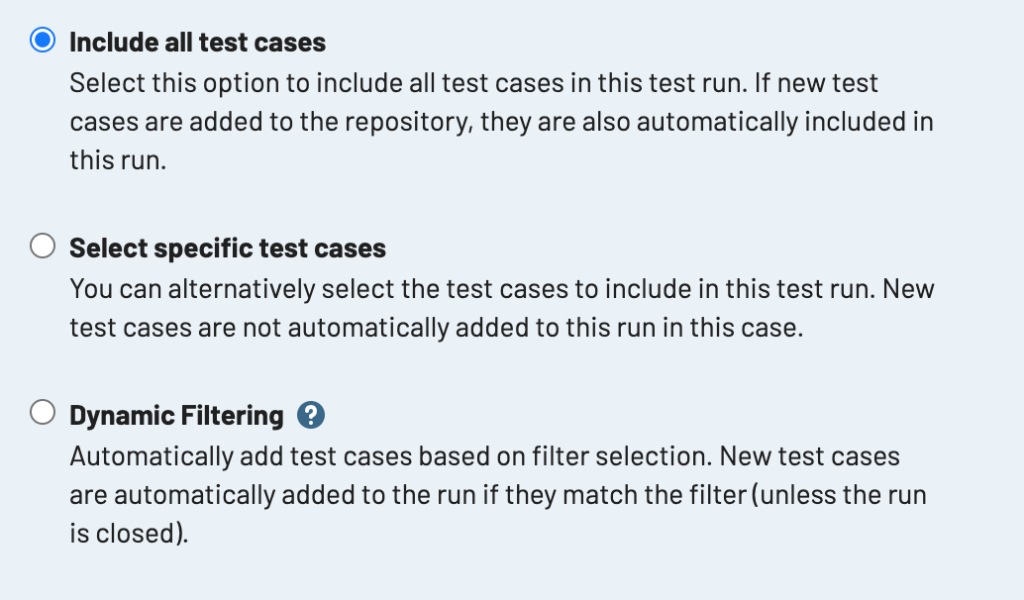
Task: Click the line starting "are automatically added to the run"
Action: (497, 495)
